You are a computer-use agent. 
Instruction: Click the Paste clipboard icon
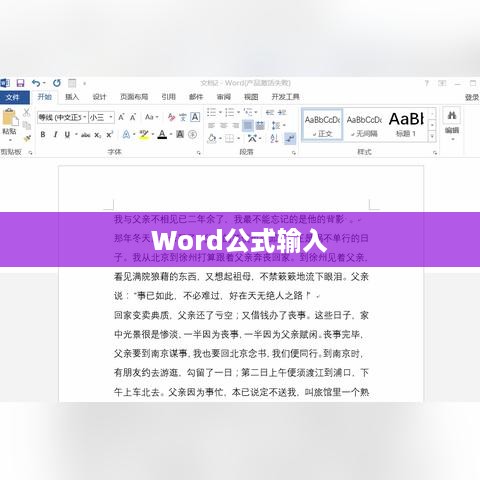(9, 118)
